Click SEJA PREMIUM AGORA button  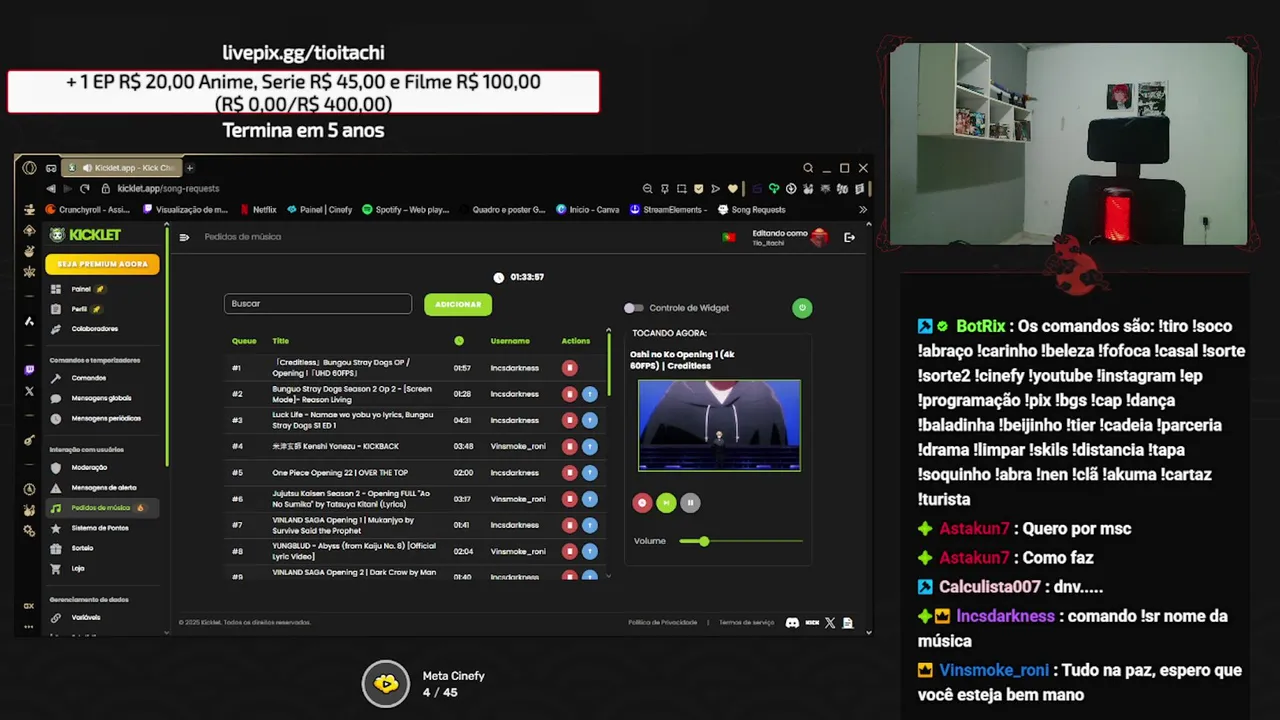102,264
